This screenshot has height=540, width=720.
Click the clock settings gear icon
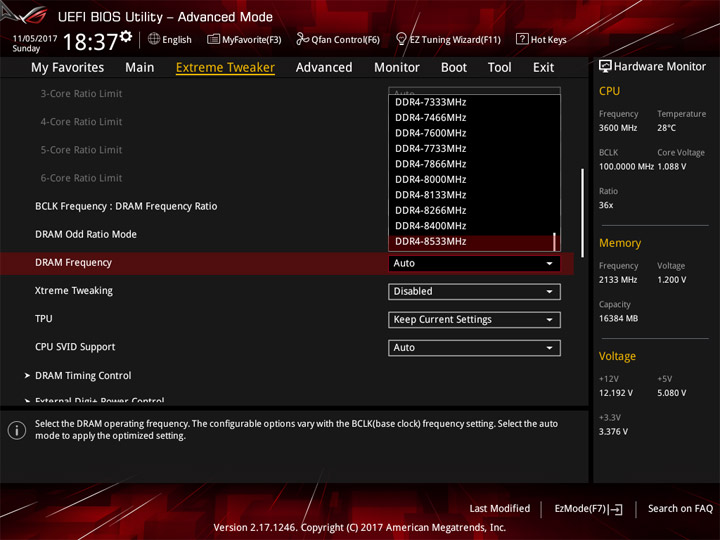click(x=126, y=37)
